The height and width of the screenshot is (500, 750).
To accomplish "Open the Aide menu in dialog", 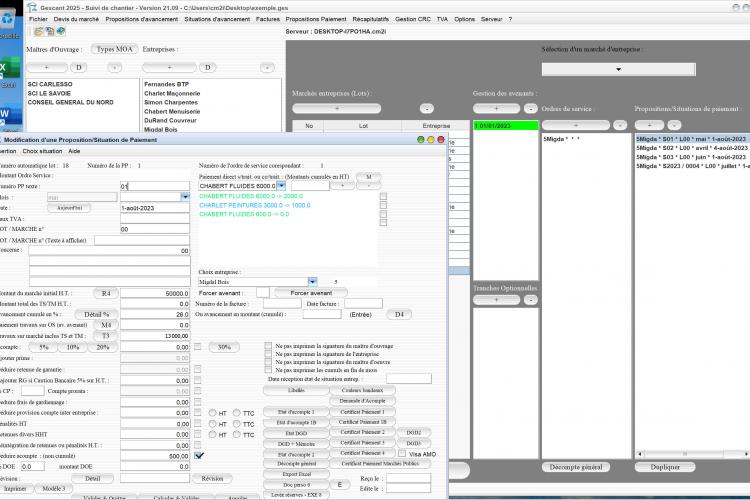I will (74, 151).
